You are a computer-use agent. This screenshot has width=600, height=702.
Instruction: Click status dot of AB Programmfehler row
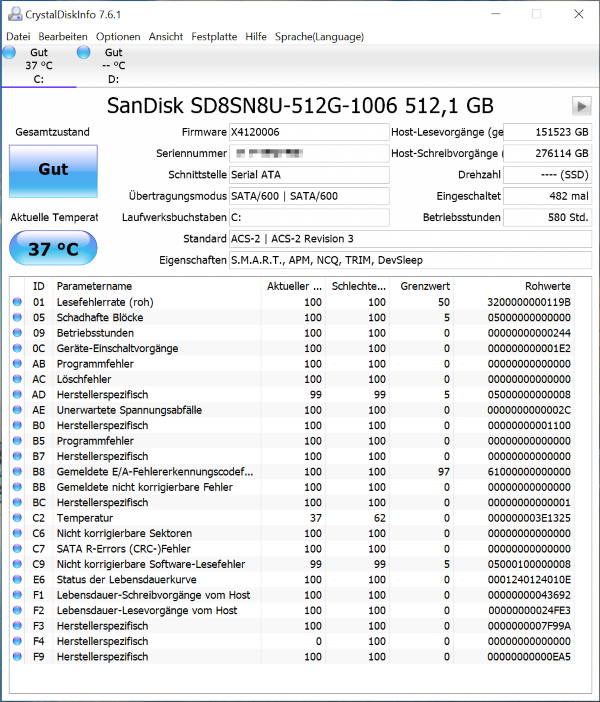point(17,364)
